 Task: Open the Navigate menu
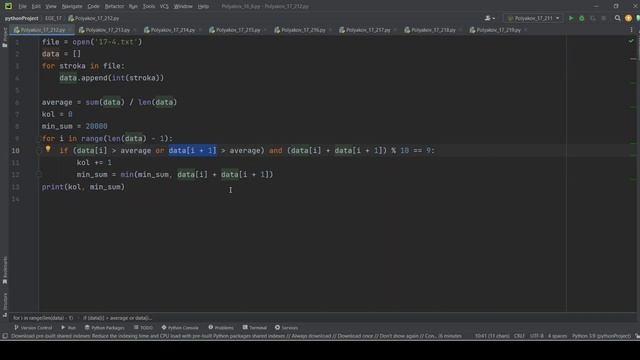pyautogui.click(x=72, y=7)
